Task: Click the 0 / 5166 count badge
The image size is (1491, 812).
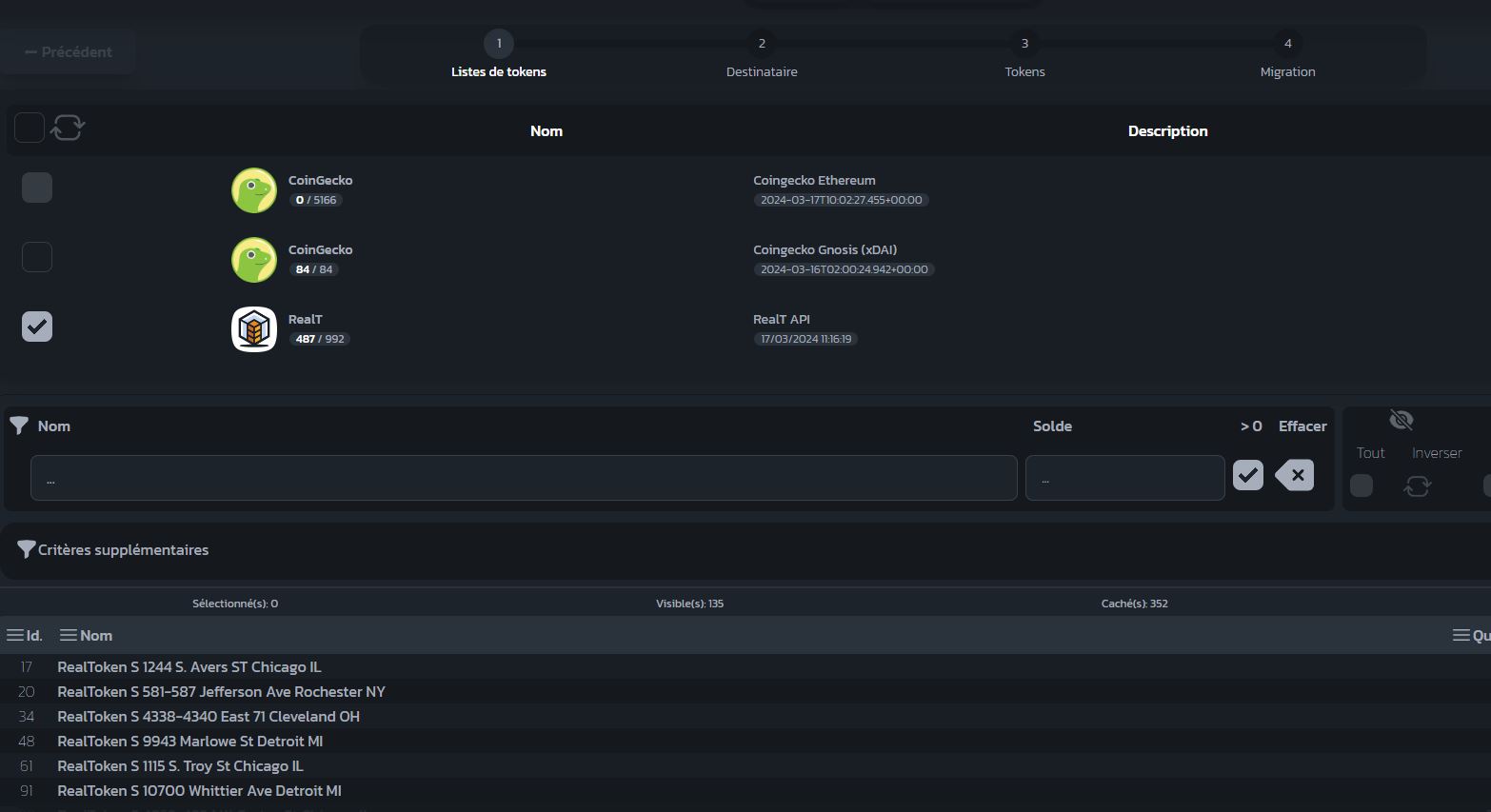Action: pyautogui.click(x=316, y=200)
